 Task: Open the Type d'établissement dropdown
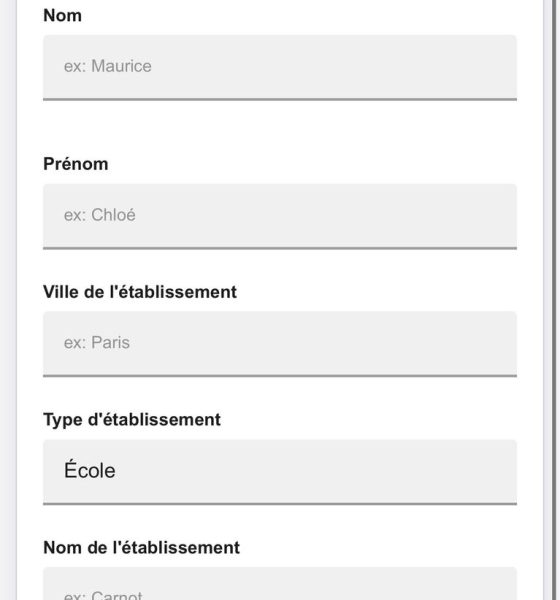click(280, 472)
